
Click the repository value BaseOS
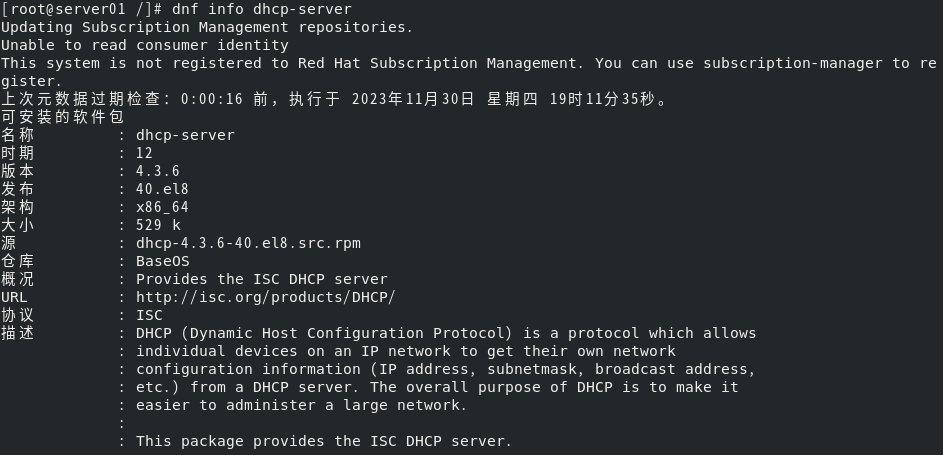(x=162, y=261)
